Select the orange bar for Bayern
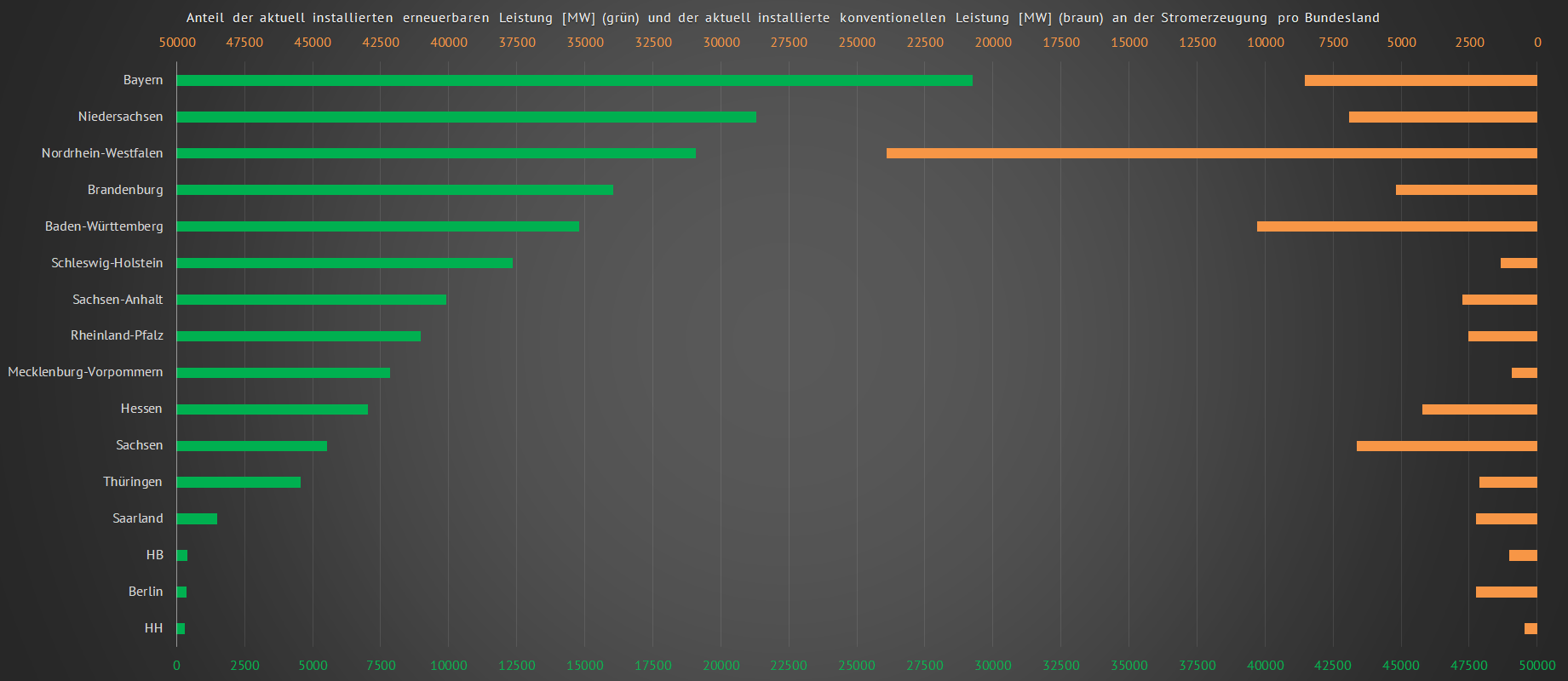Screen dimensions: 1568x681 [x=1421, y=81]
